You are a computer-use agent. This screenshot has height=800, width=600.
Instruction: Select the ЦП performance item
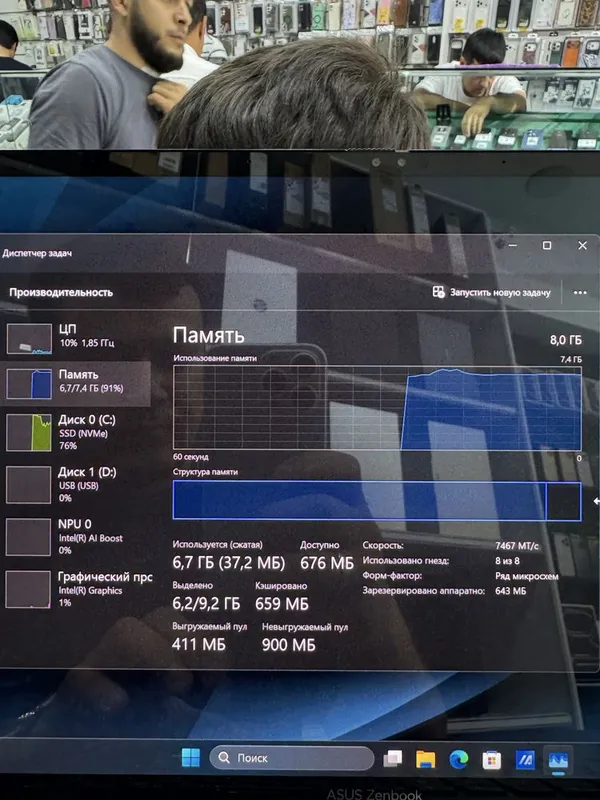tap(77, 338)
